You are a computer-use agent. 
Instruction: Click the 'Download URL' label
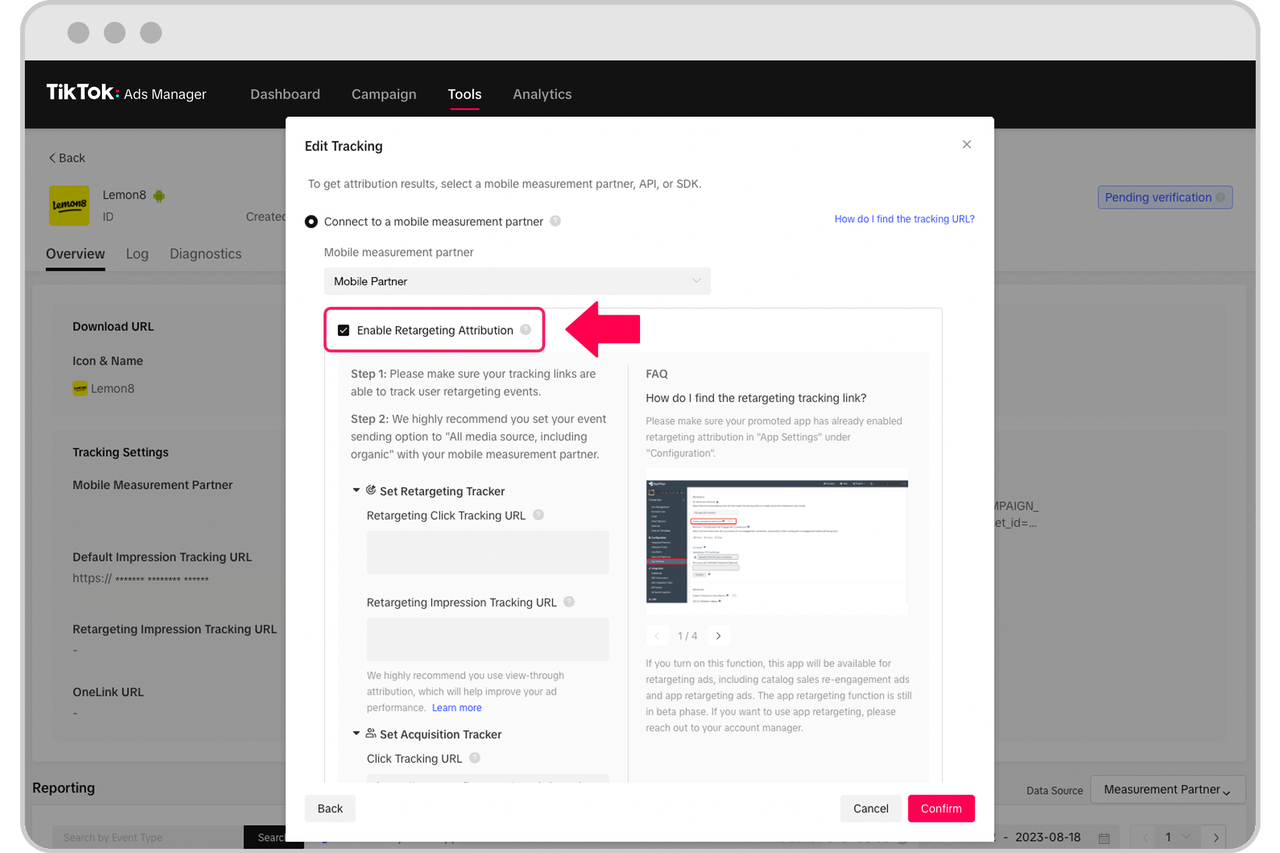pyautogui.click(x=113, y=326)
